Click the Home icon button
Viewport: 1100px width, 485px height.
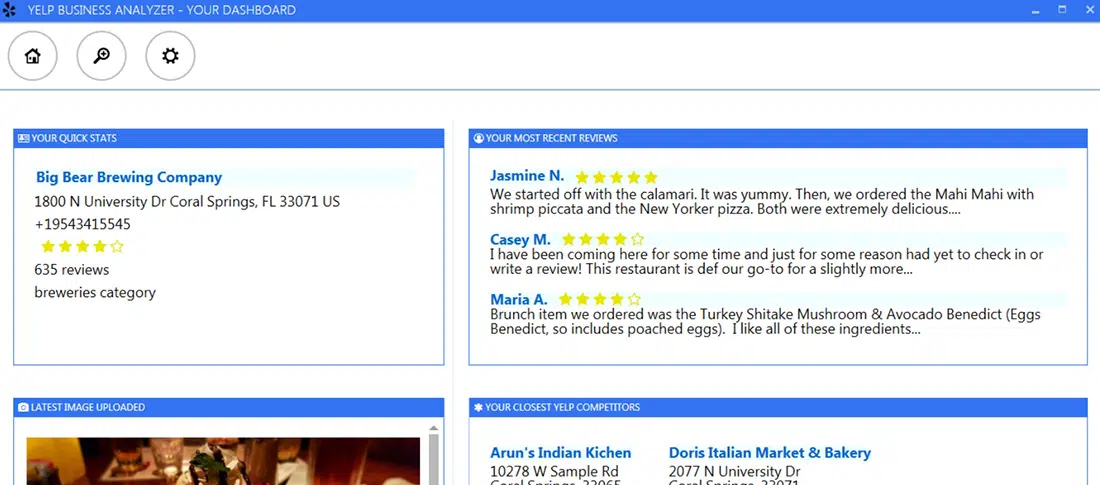(x=33, y=56)
